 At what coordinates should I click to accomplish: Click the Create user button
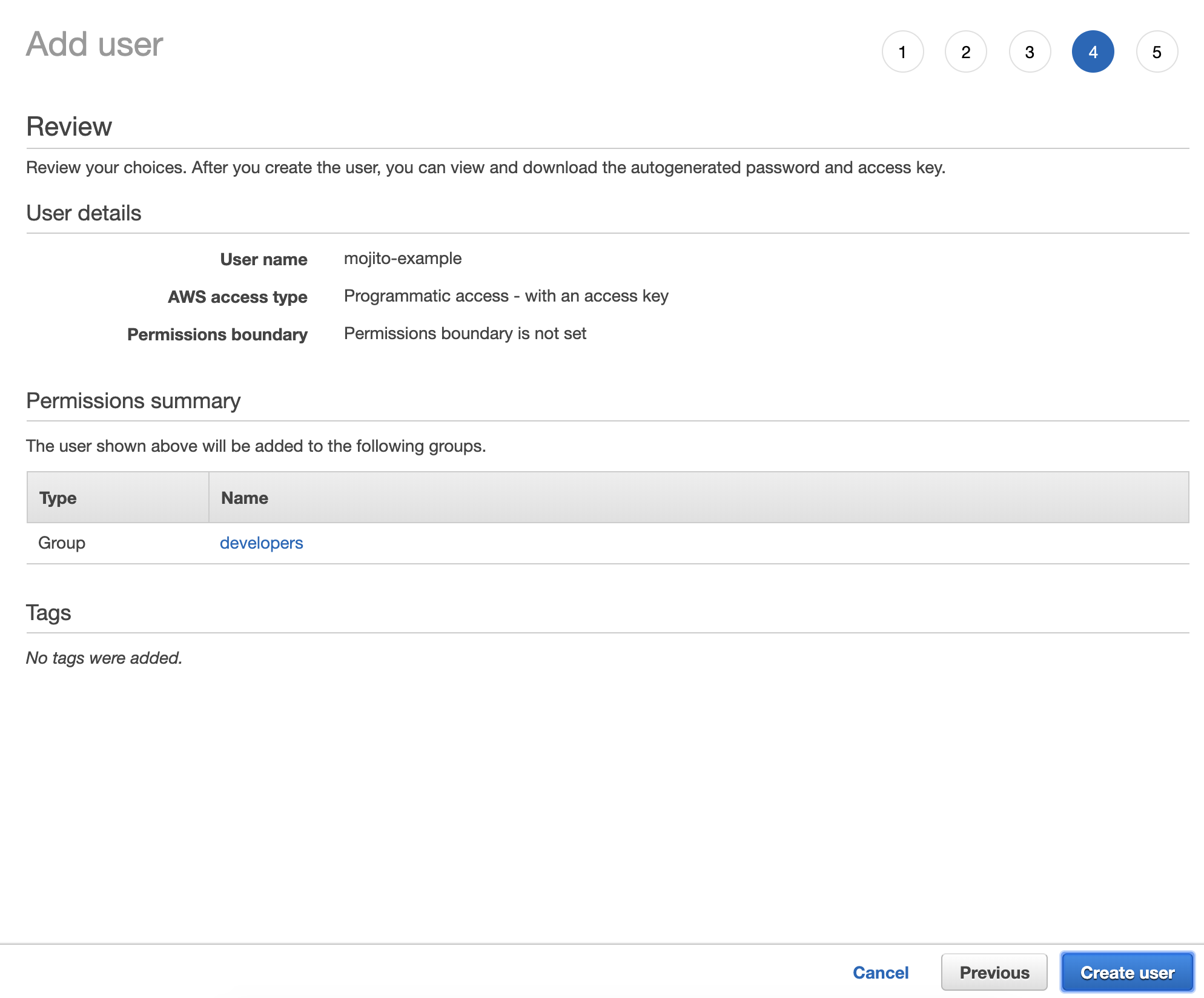1126,972
